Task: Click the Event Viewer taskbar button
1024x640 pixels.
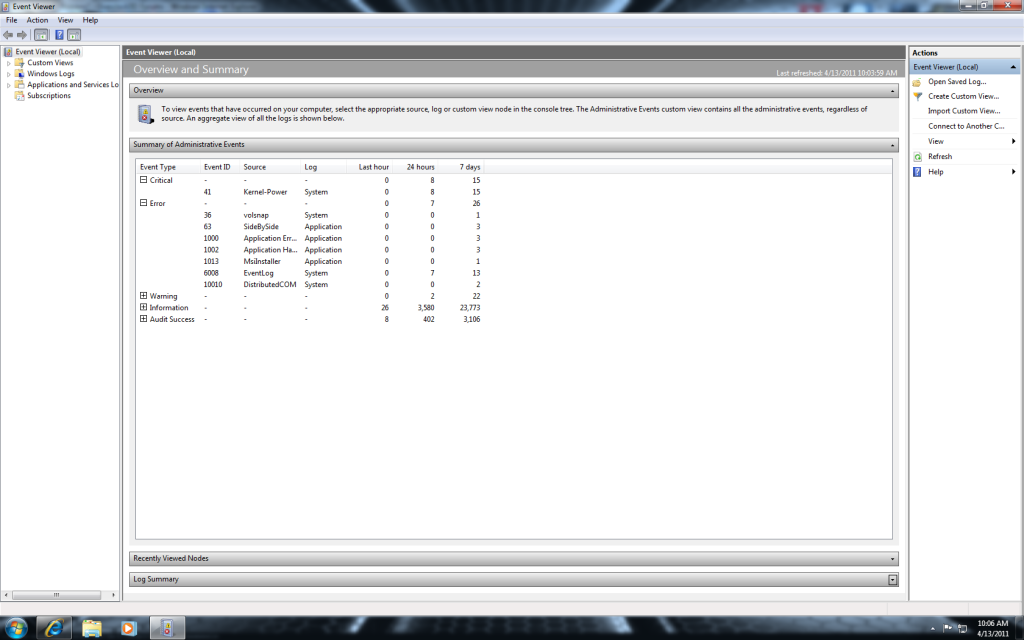Action: [x=168, y=628]
